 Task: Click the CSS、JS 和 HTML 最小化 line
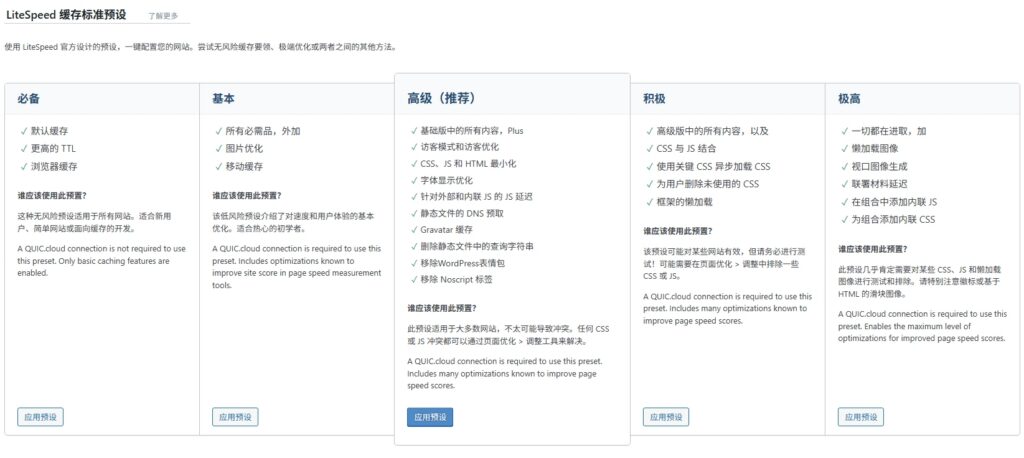(x=468, y=164)
